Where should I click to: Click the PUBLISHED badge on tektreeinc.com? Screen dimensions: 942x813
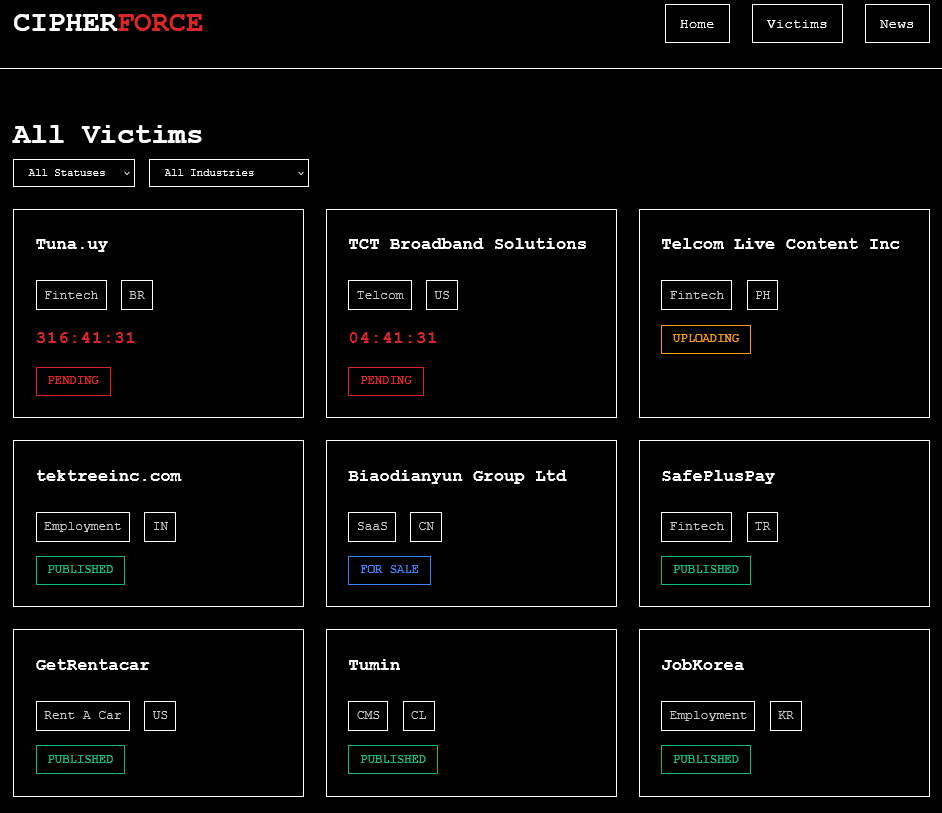[80, 570]
